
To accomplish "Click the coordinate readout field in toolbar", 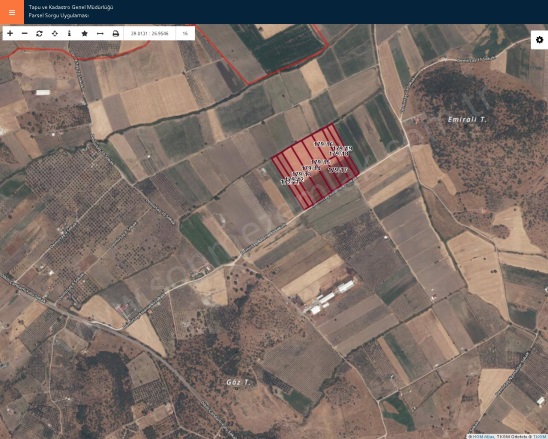I will 150,34.
